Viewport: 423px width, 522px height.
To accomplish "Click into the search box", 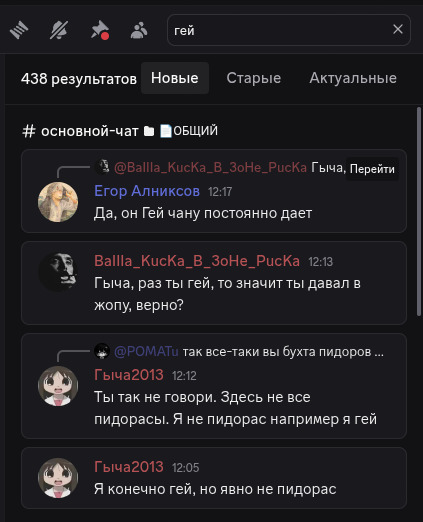I will pos(280,30).
